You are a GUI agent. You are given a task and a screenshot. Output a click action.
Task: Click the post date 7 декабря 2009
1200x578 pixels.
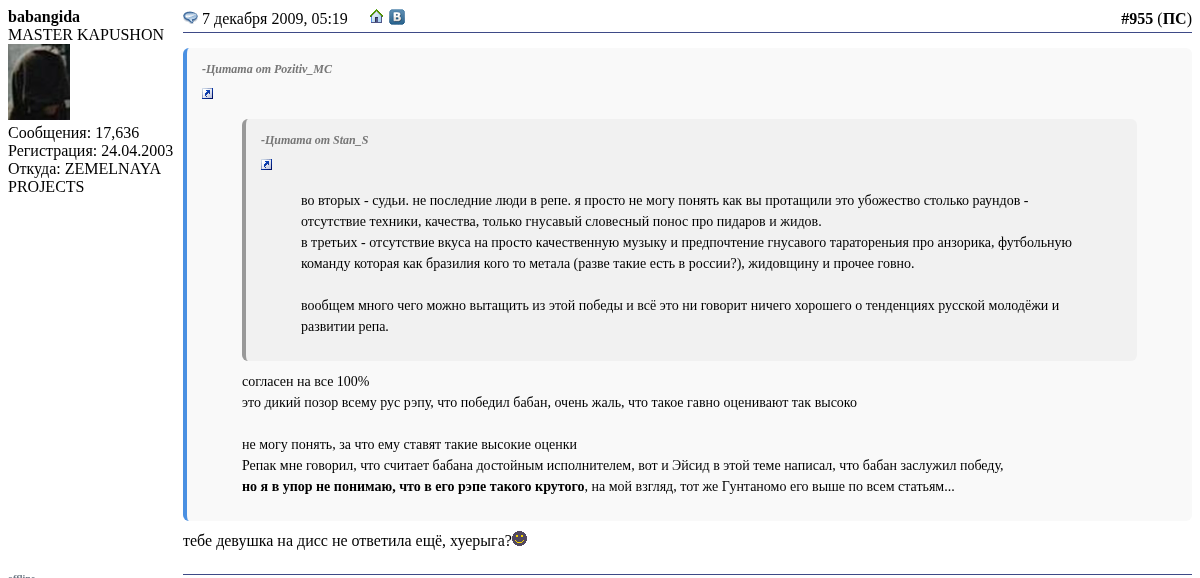point(274,19)
